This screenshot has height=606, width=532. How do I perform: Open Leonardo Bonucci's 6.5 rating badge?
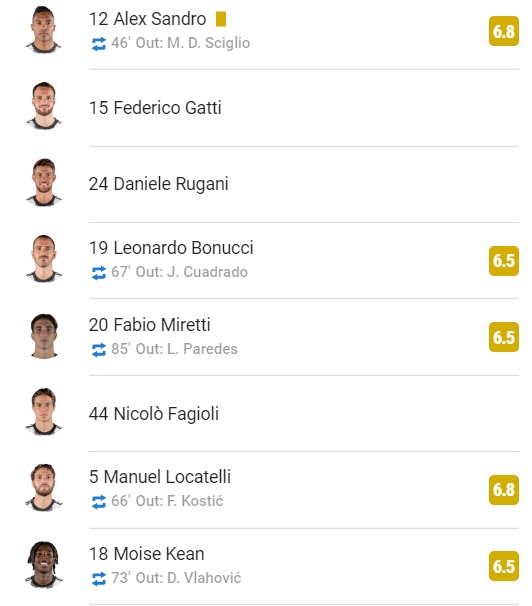503,260
